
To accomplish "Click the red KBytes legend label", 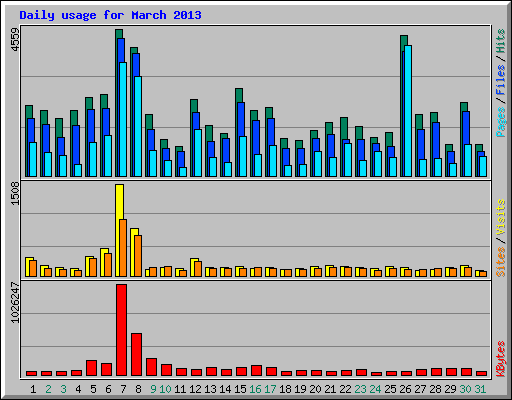I will 501,359.
